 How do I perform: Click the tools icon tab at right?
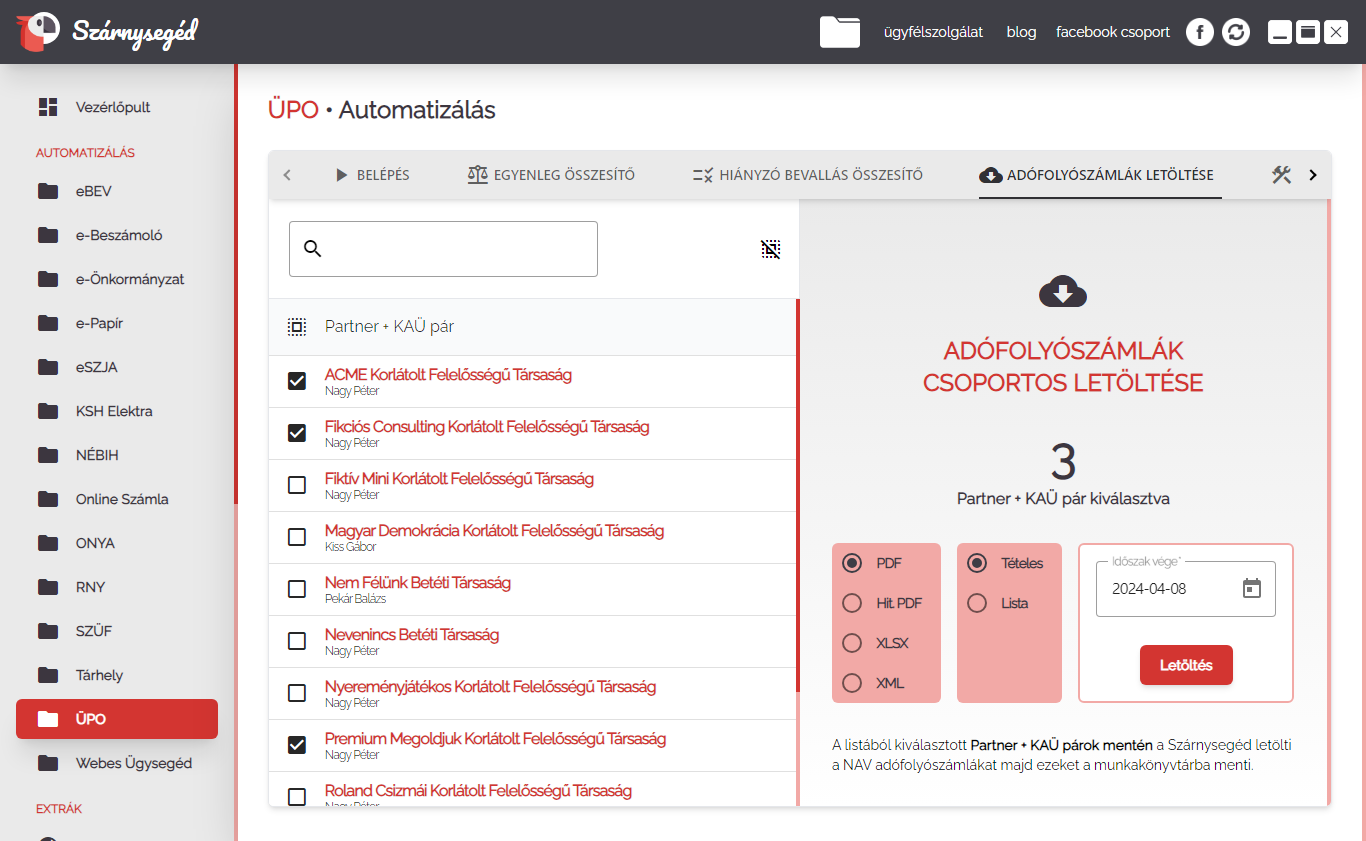pos(1282,175)
